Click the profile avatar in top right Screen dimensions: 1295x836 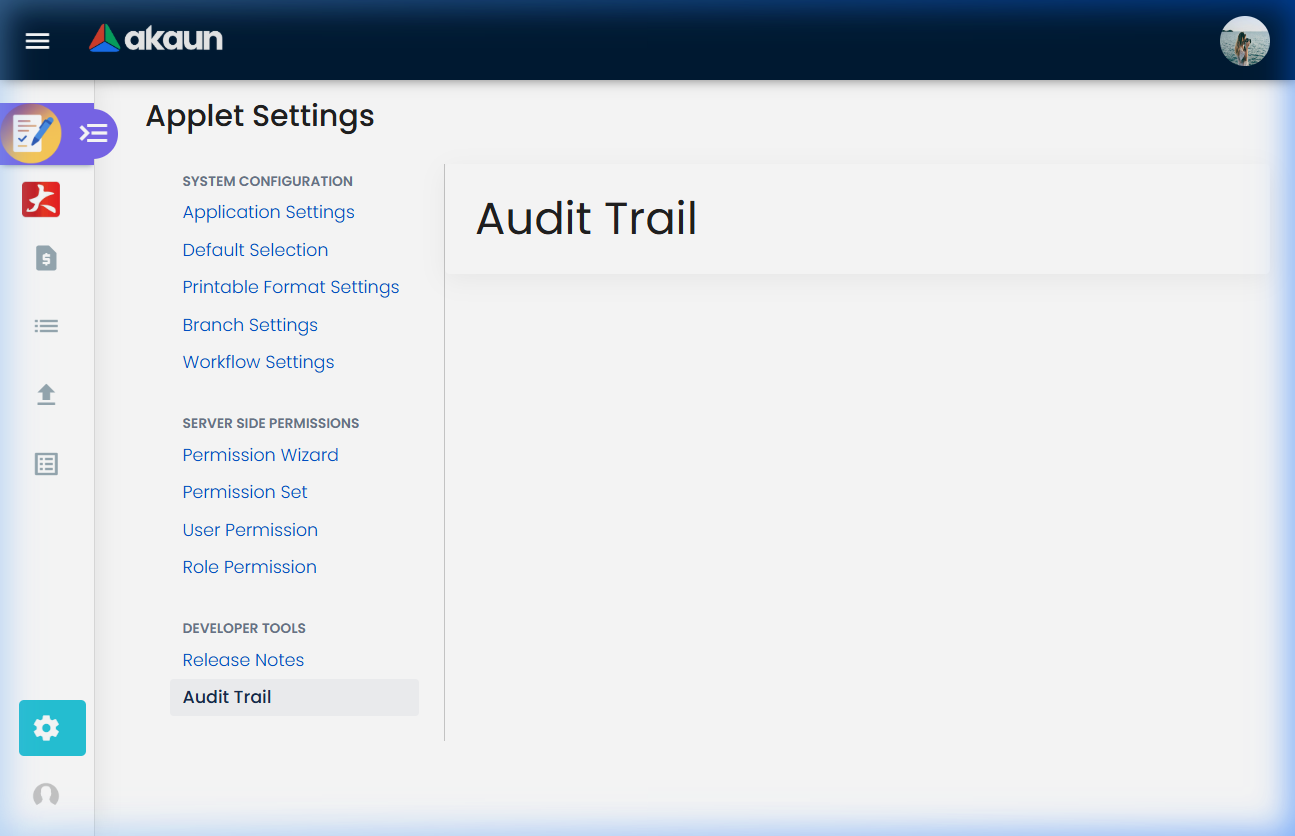pyautogui.click(x=1244, y=41)
